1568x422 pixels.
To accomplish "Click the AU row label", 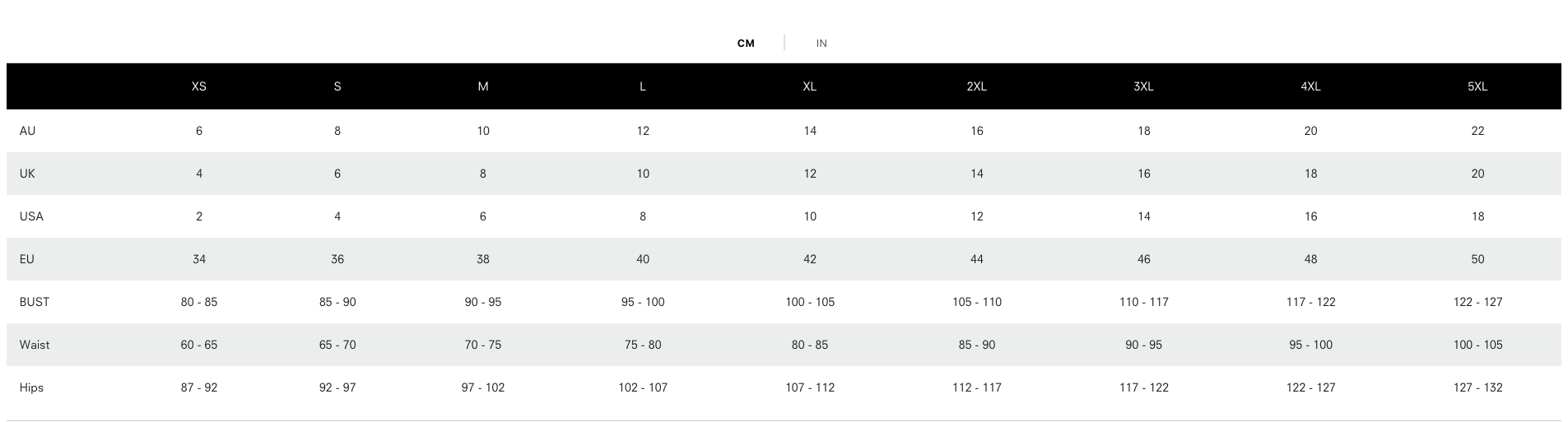I will (28, 131).
